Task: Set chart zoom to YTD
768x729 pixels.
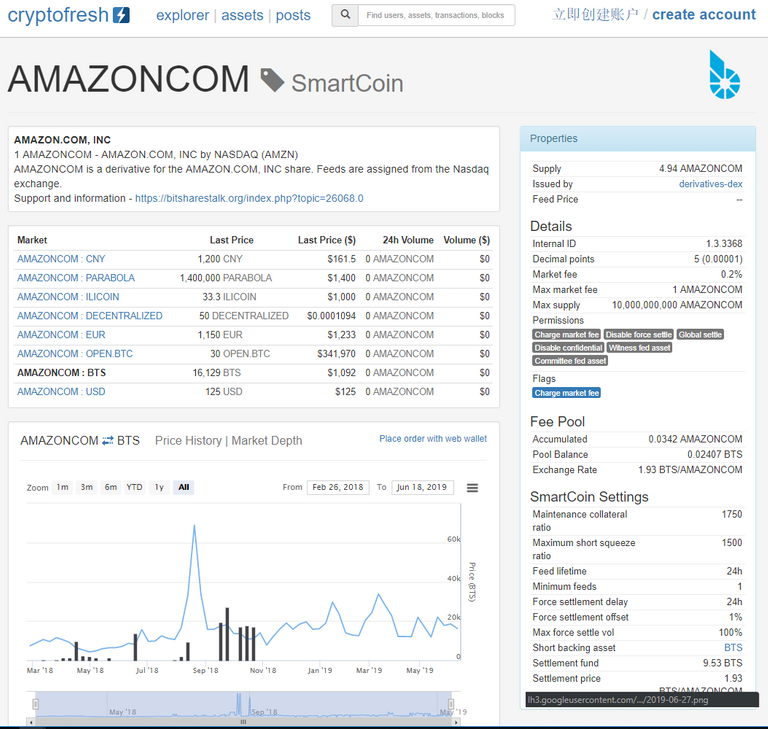Action: 134,487
